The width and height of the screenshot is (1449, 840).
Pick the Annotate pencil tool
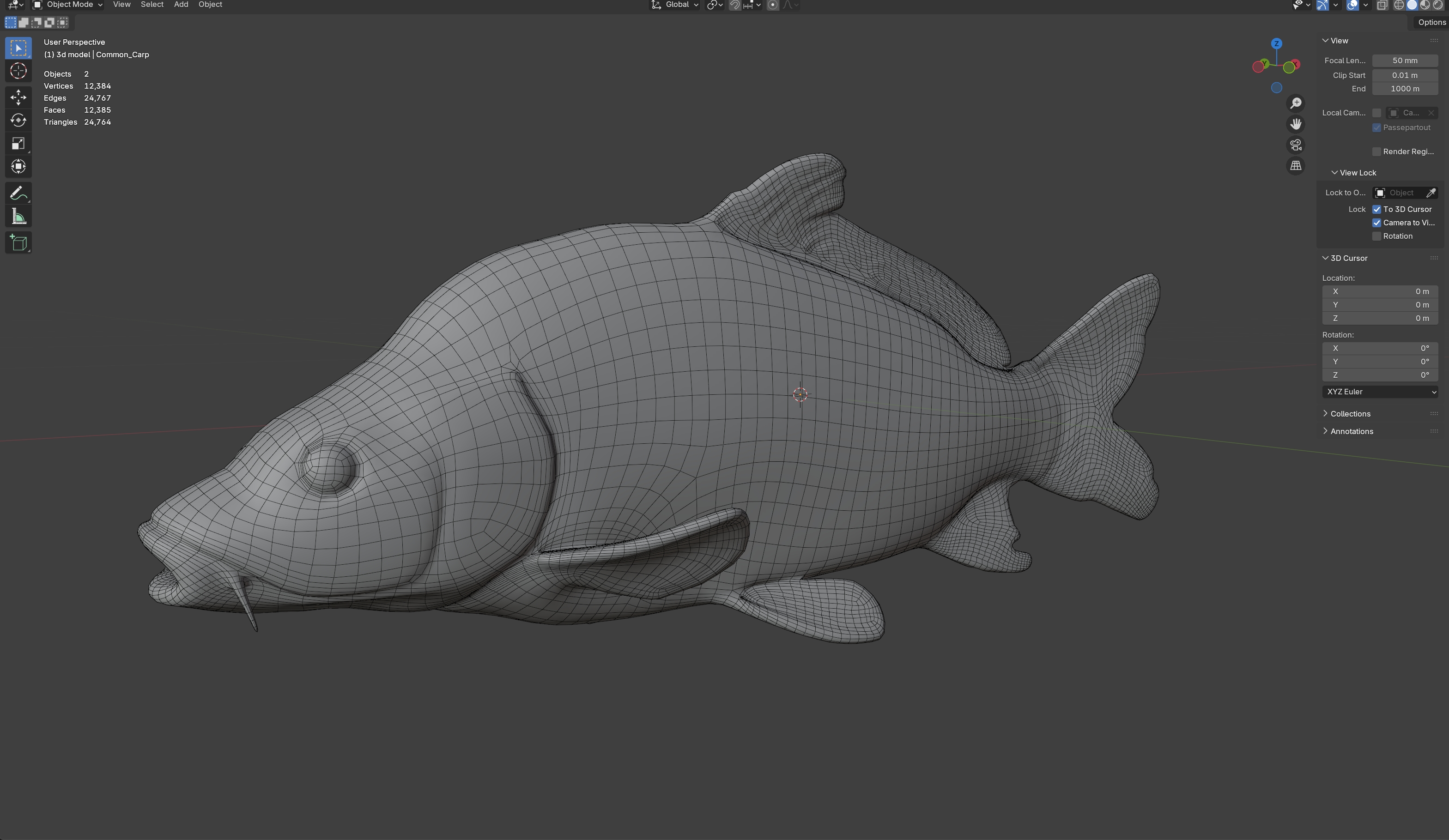tap(18, 193)
